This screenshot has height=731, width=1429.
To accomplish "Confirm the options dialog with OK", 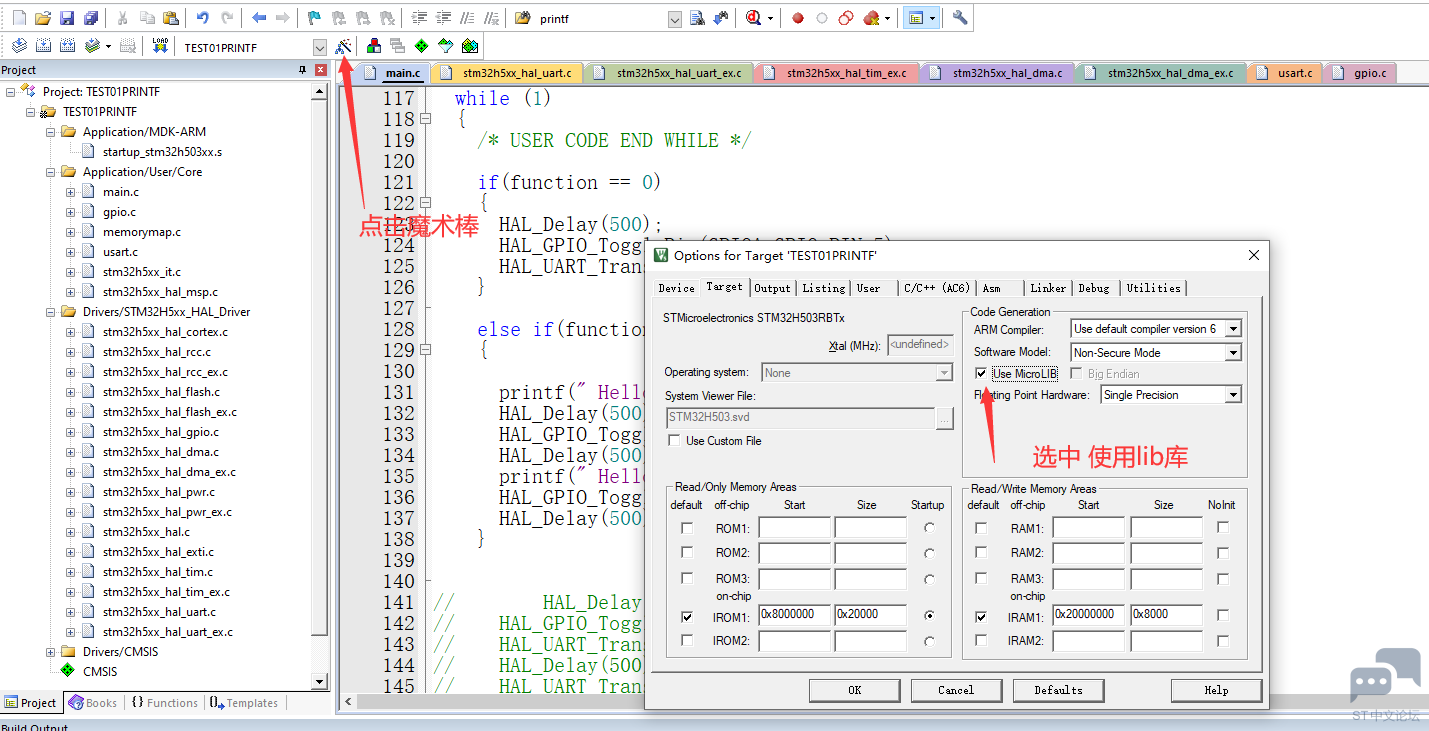I will [854, 690].
